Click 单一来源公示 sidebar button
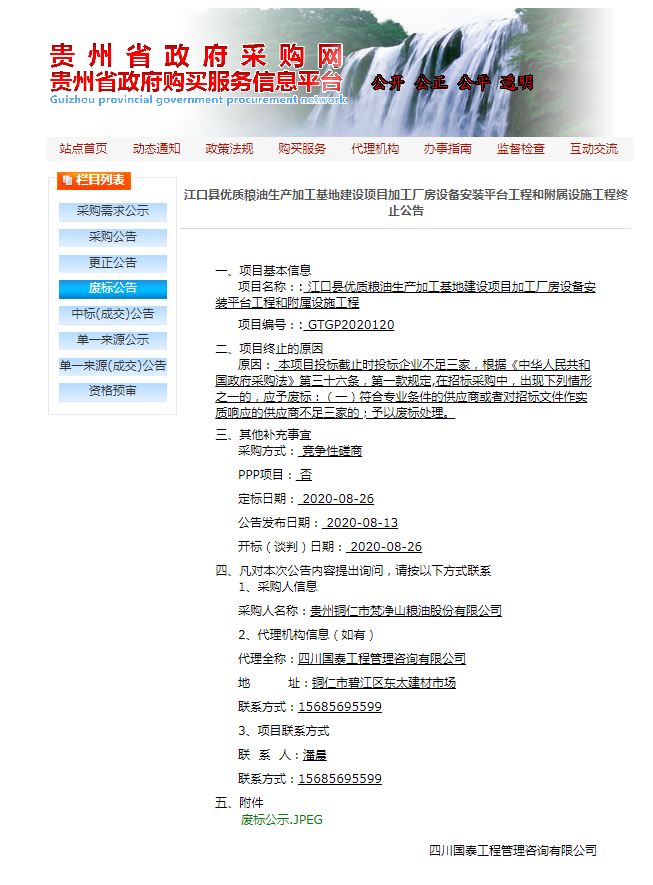 [113, 340]
